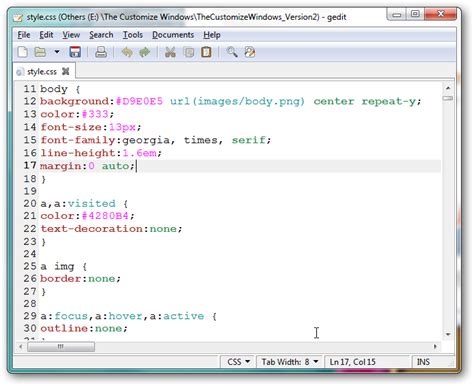The height and width of the screenshot is (386, 474).
Task: Click the INS mode indicator
Action: [423, 362]
